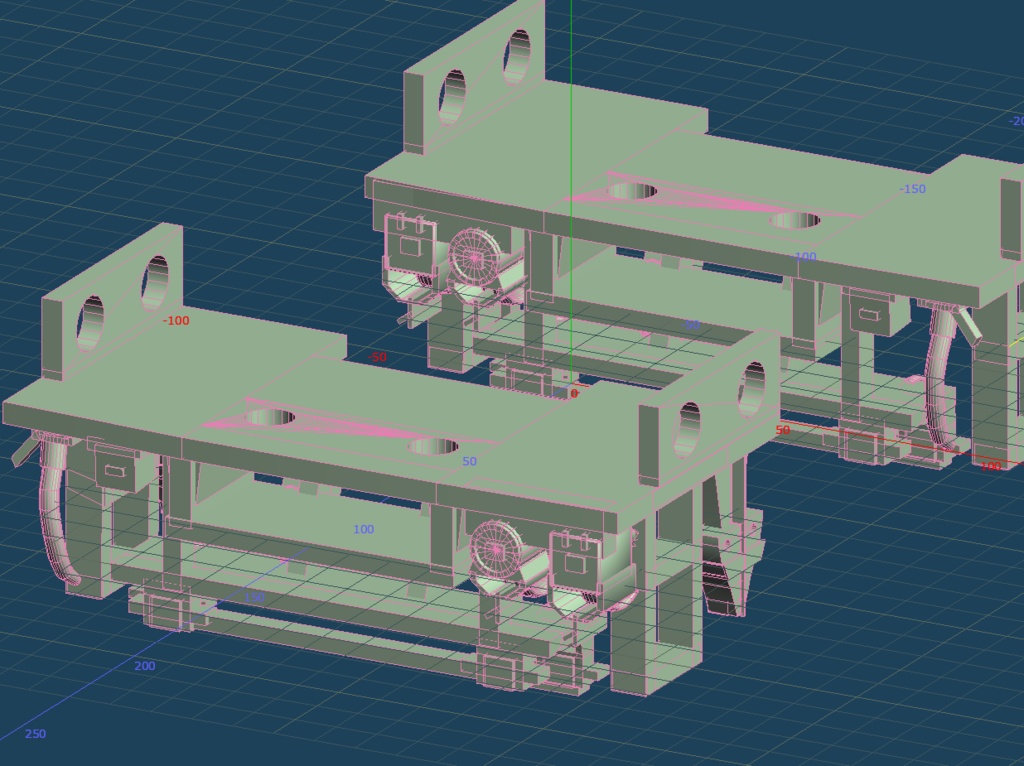
Task: Click the blue 200 axis label
Action: (x=145, y=665)
